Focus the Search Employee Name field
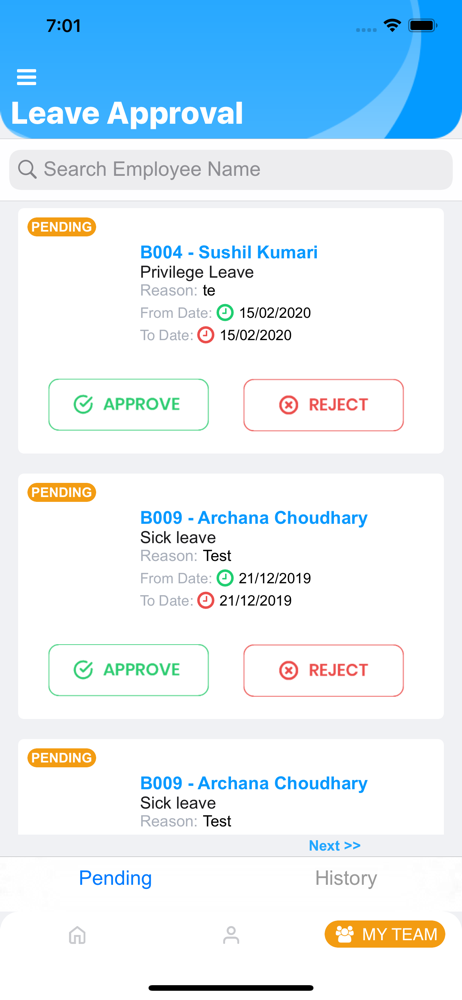462x1000 pixels. (x=231, y=170)
